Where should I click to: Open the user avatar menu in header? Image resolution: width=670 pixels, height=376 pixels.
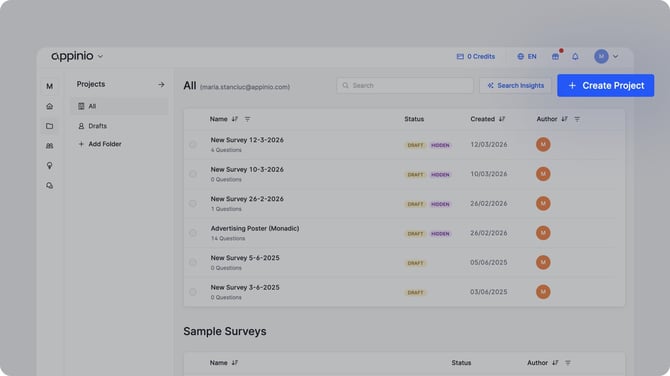click(x=606, y=56)
